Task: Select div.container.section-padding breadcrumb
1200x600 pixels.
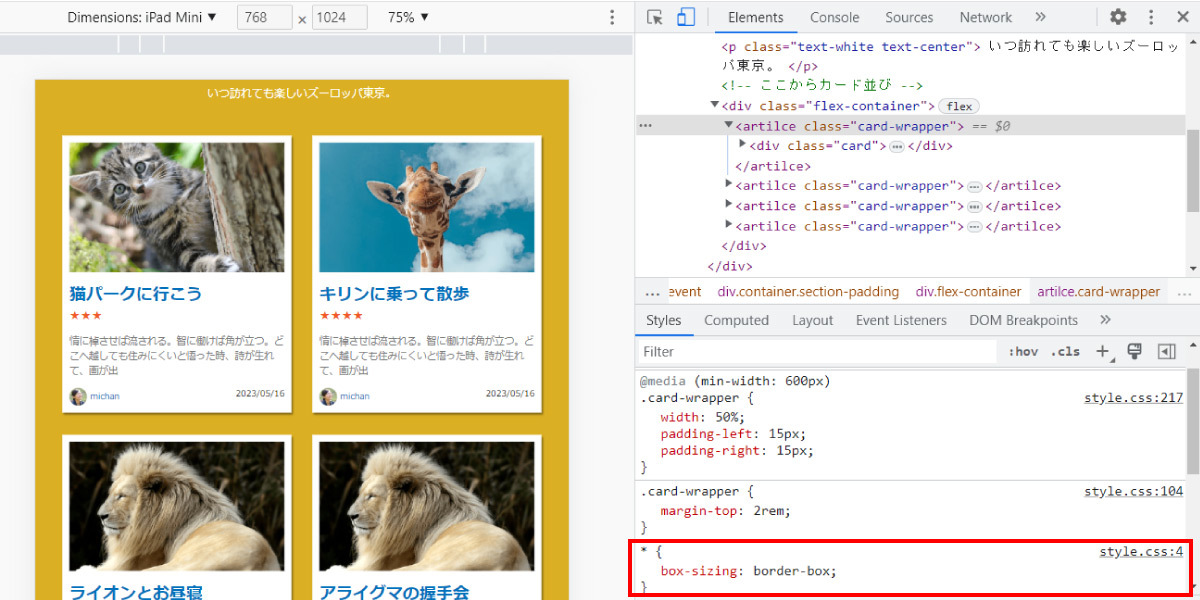Action: pyautogui.click(x=808, y=292)
